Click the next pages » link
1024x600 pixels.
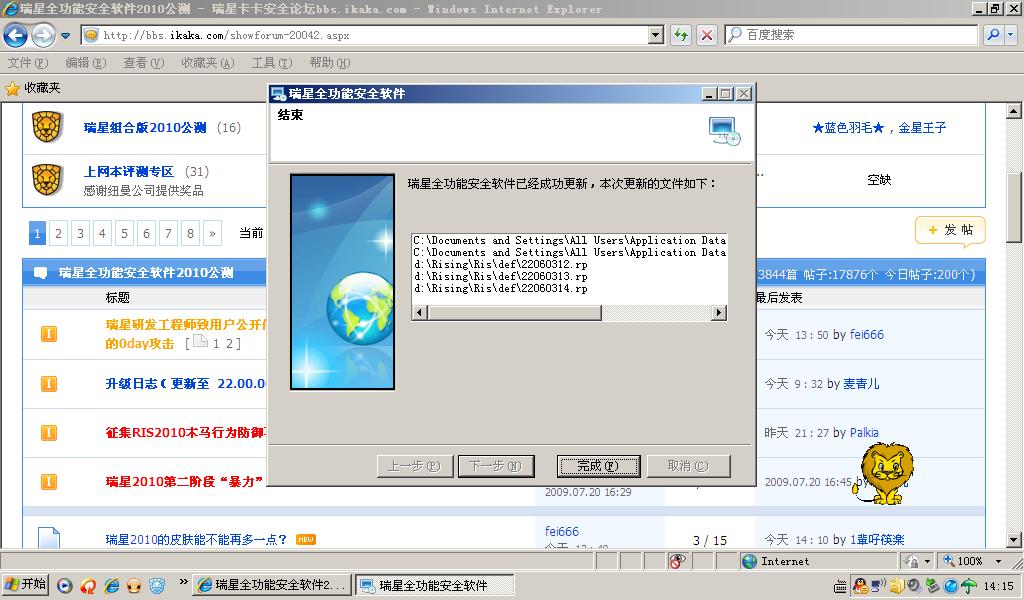coord(212,233)
